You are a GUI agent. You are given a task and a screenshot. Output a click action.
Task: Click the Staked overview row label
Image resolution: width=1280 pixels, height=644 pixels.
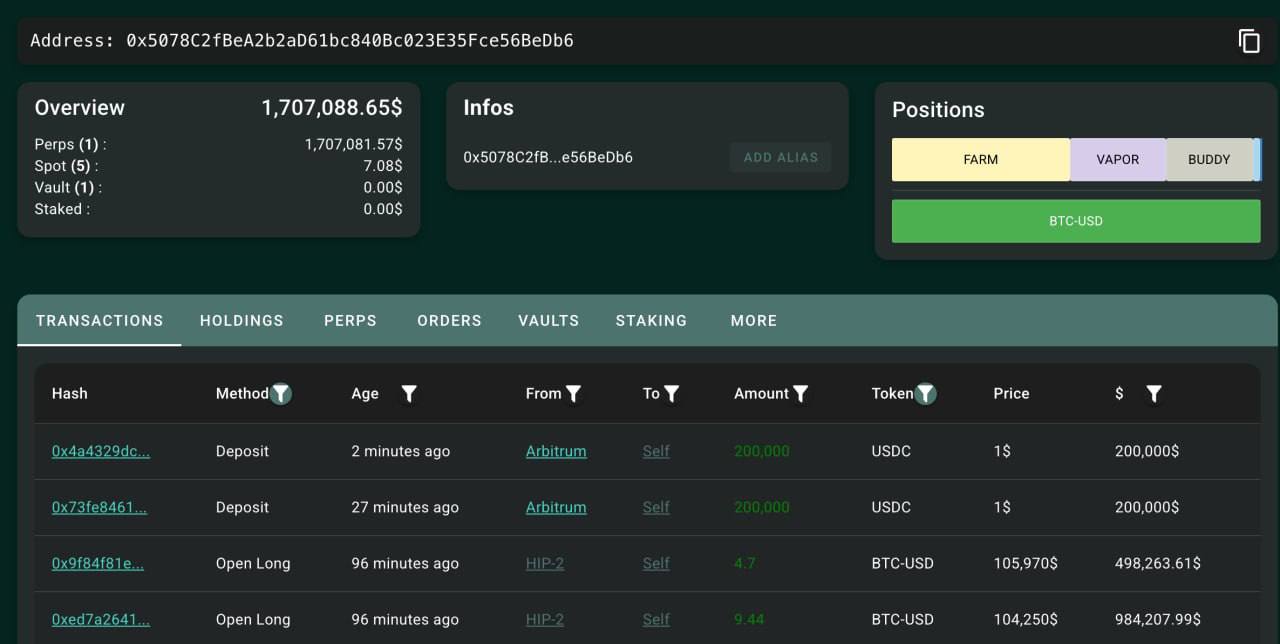coord(62,209)
